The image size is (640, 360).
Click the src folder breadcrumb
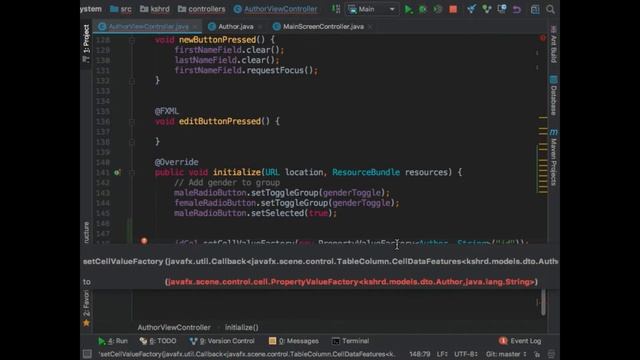coord(121,9)
